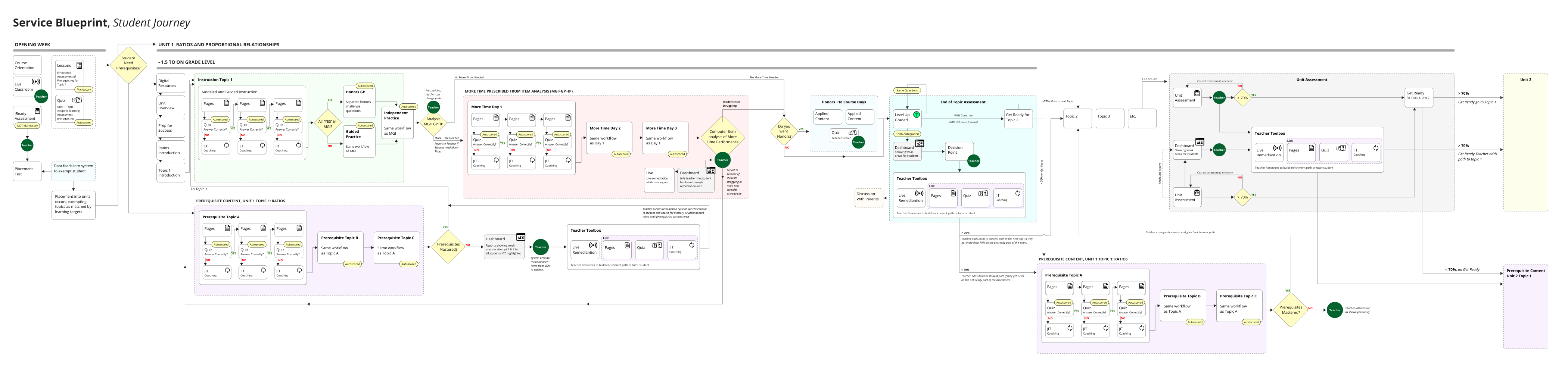This screenshot has height=369, width=1568.
Task: Select the More Time Day 3 box
Action: (x=665, y=138)
